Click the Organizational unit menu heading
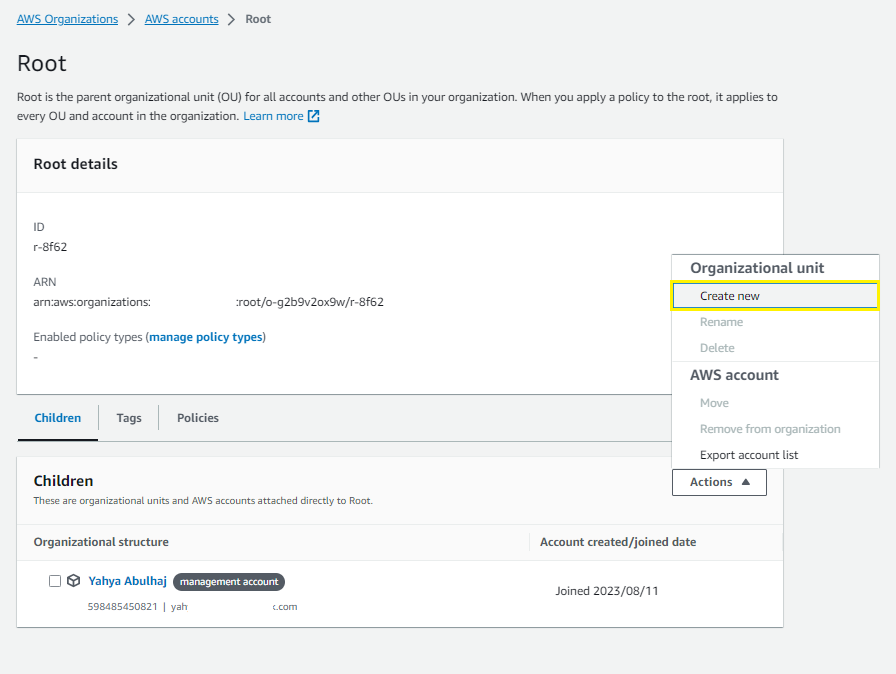This screenshot has height=674, width=896. coord(757,268)
